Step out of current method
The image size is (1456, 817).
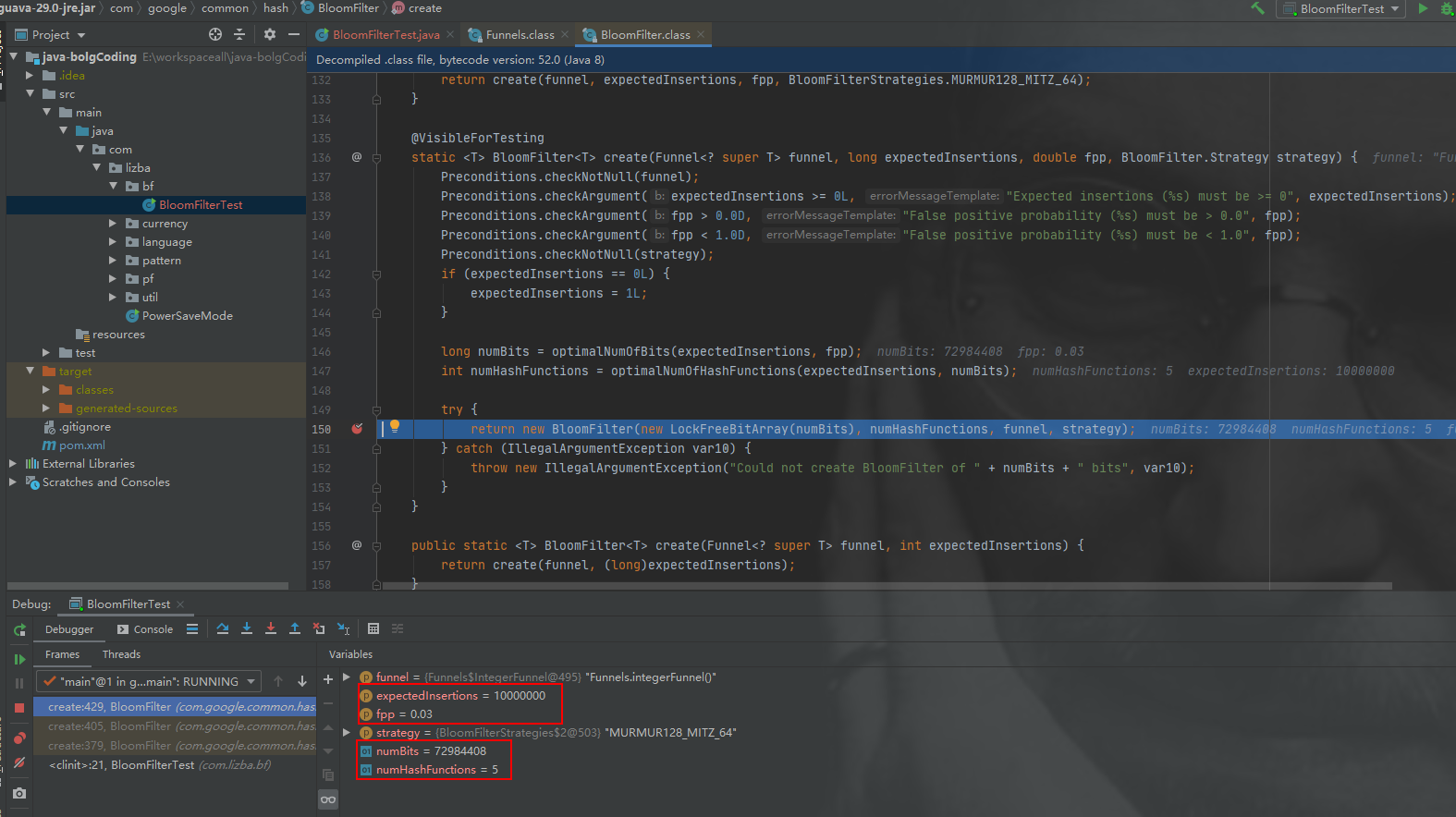[x=295, y=628]
